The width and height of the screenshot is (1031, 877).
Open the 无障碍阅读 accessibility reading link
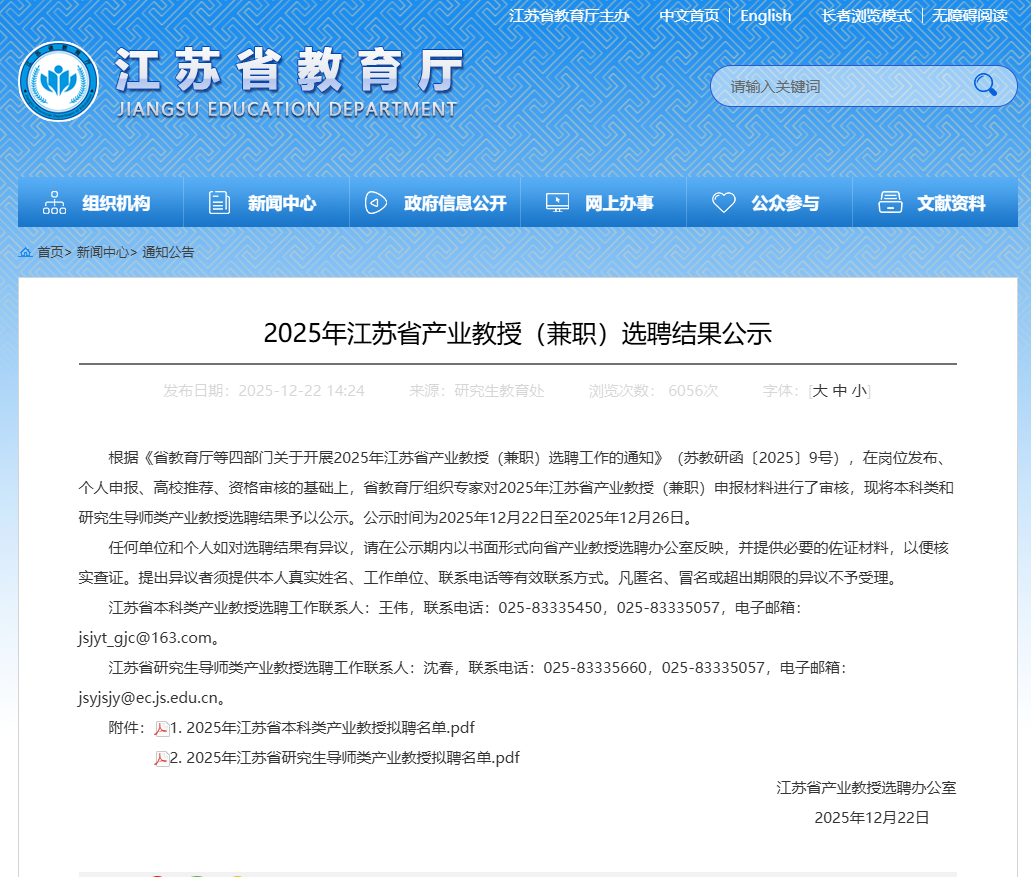pos(970,16)
